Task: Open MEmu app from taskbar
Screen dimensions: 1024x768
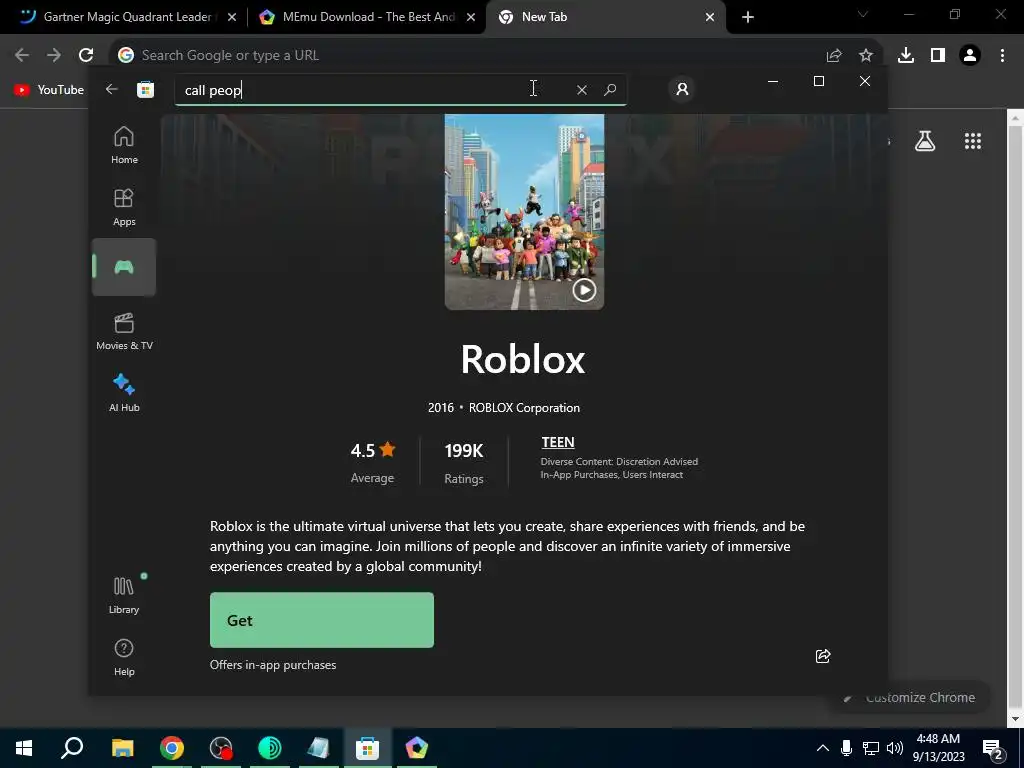Action: point(417,748)
